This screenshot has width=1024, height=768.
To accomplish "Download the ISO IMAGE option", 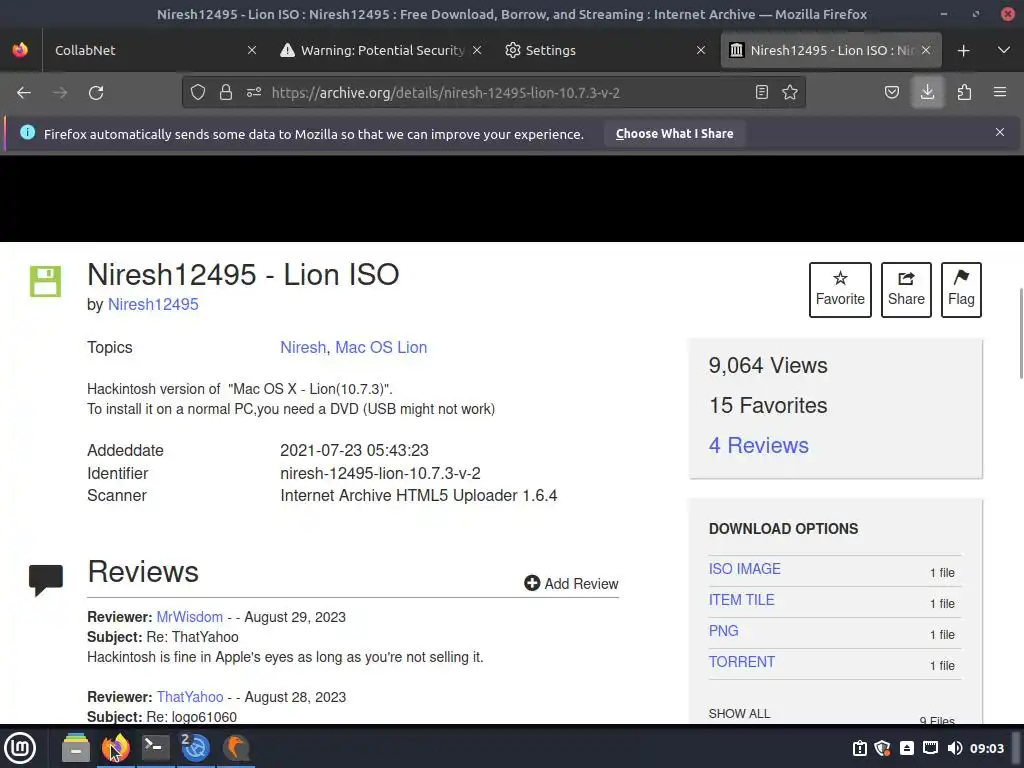I will coord(744,569).
